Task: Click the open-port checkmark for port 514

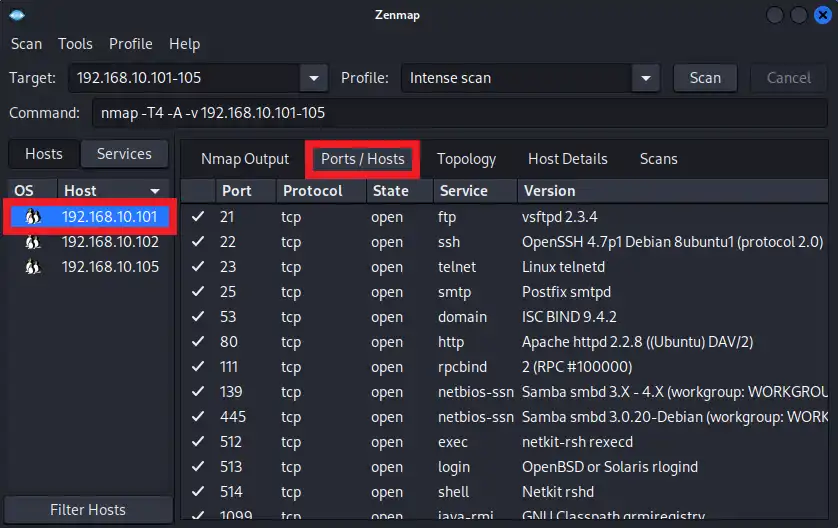Action: (198, 492)
